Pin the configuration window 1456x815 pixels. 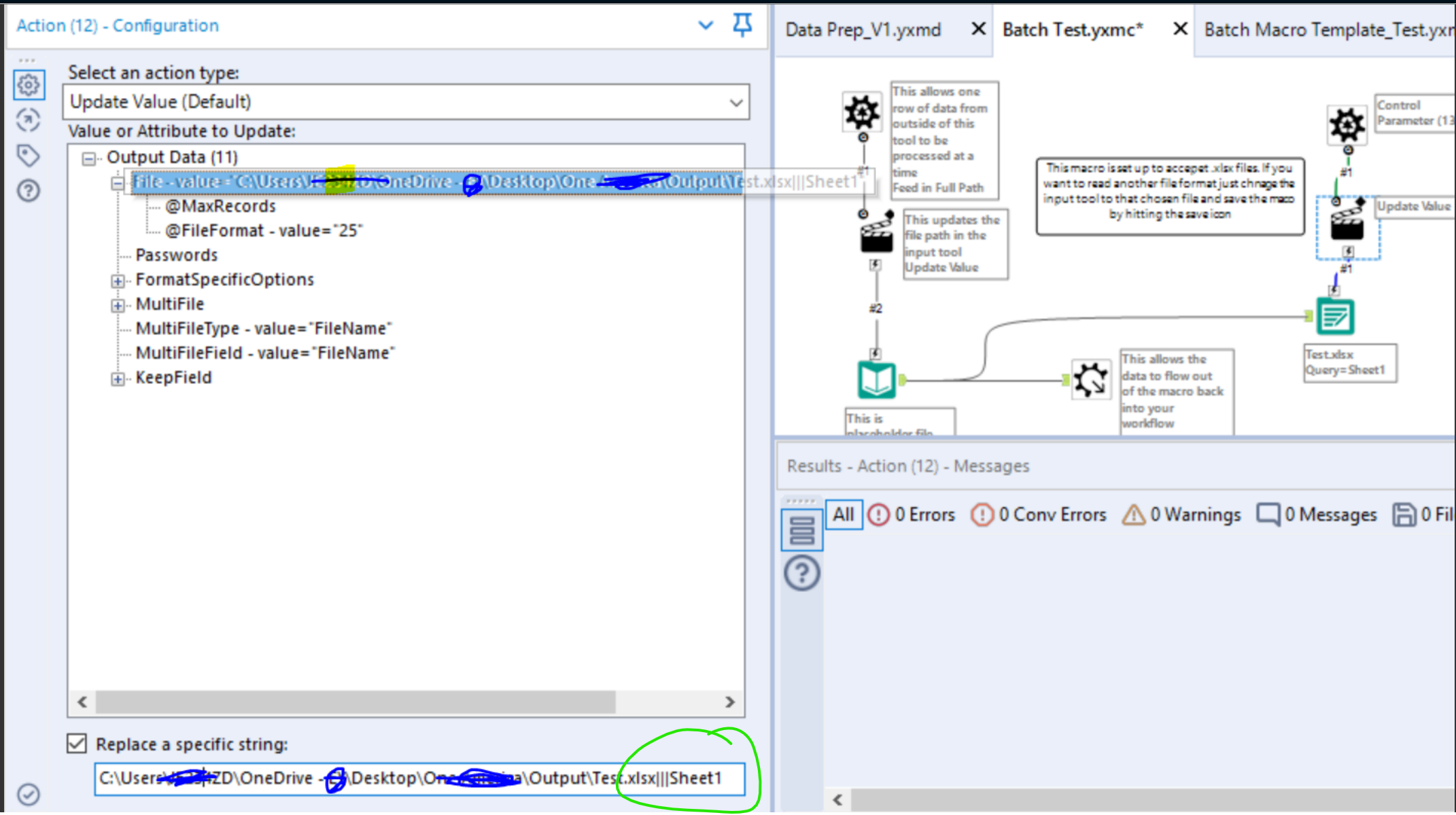[742, 26]
